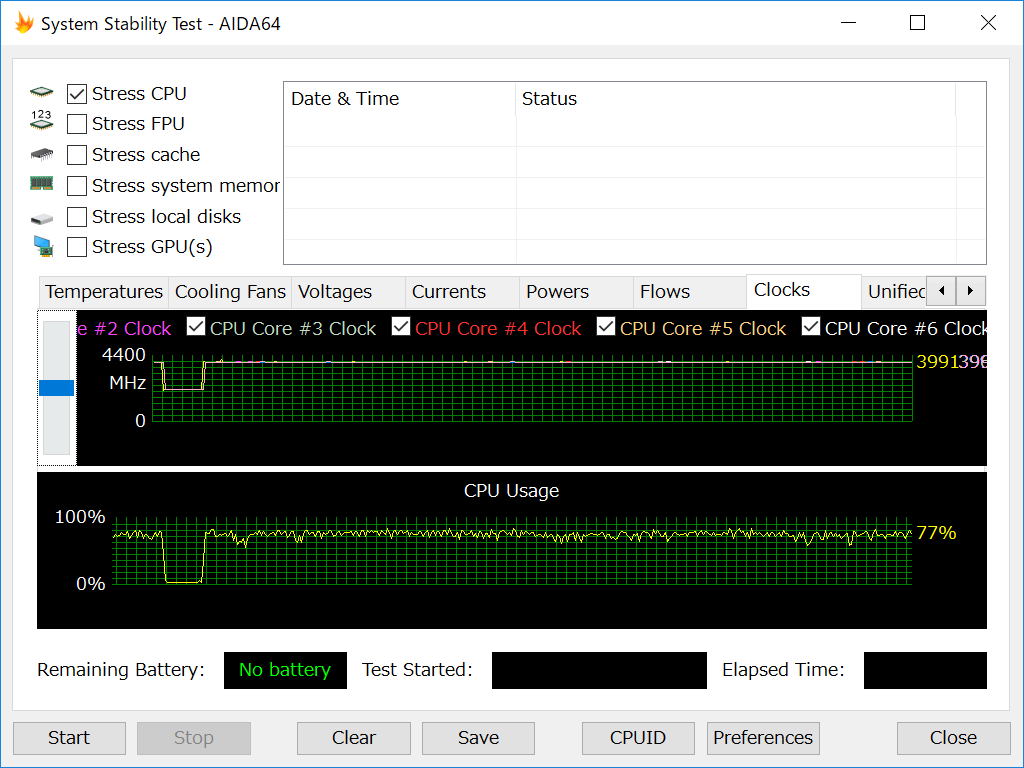Click the FPU 123 chip icon
Viewport: 1024px width, 768px height.
(x=42, y=120)
